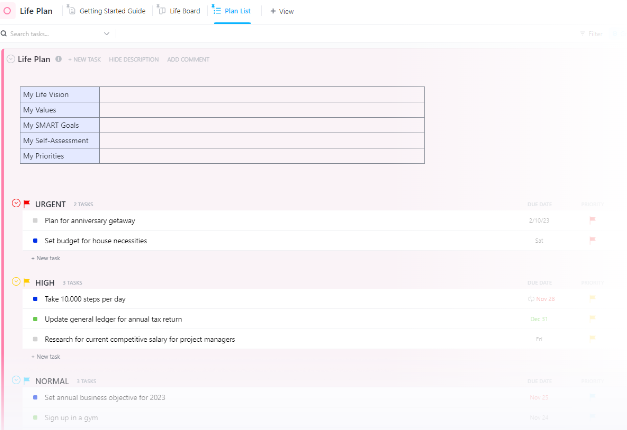Toggle status of Plan for anniversary getaway
Screen dimensions: 627x430
pos(35,220)
